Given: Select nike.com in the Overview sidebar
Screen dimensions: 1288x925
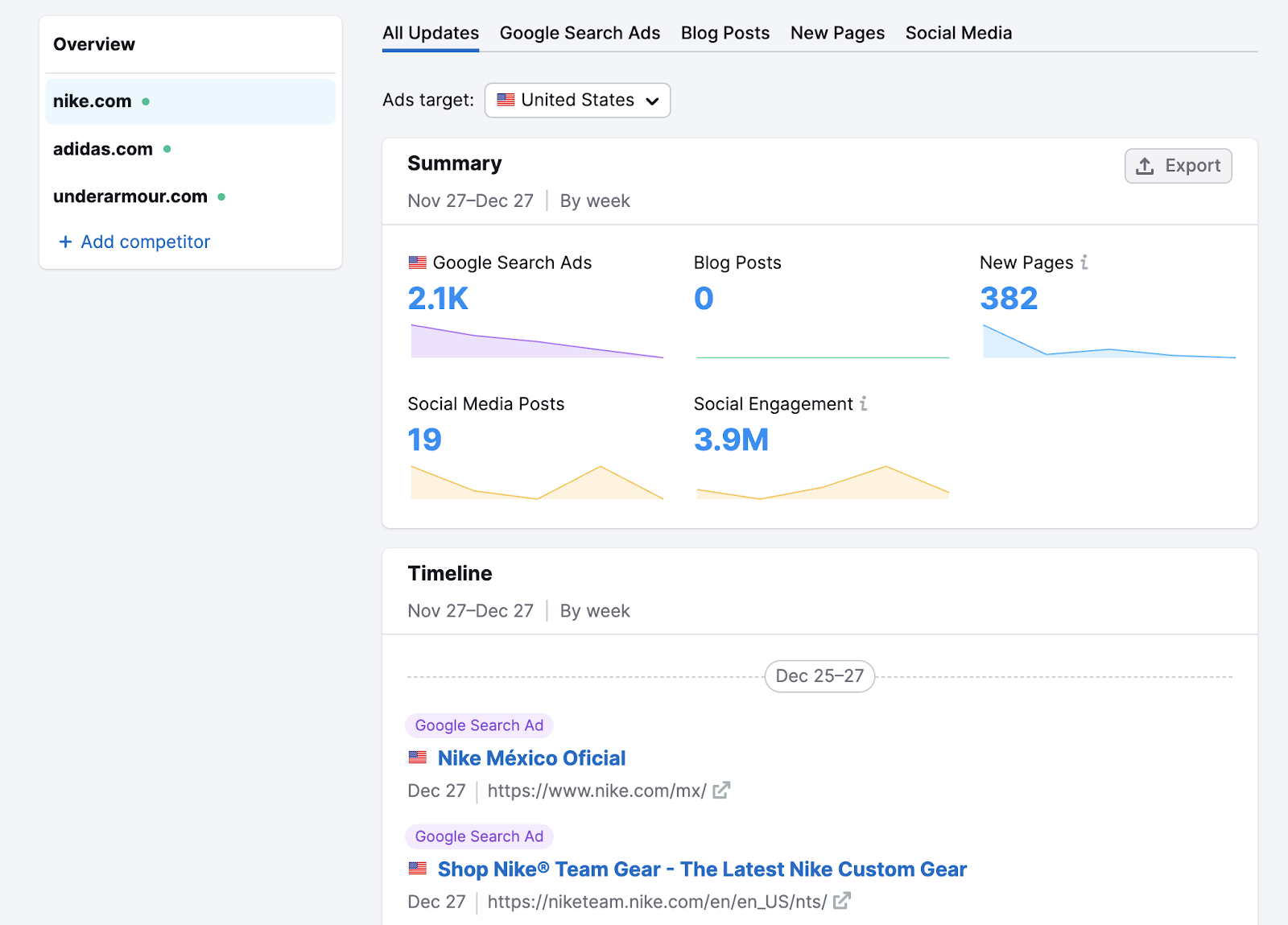Looking at the screenshot, I should [93, 101].
